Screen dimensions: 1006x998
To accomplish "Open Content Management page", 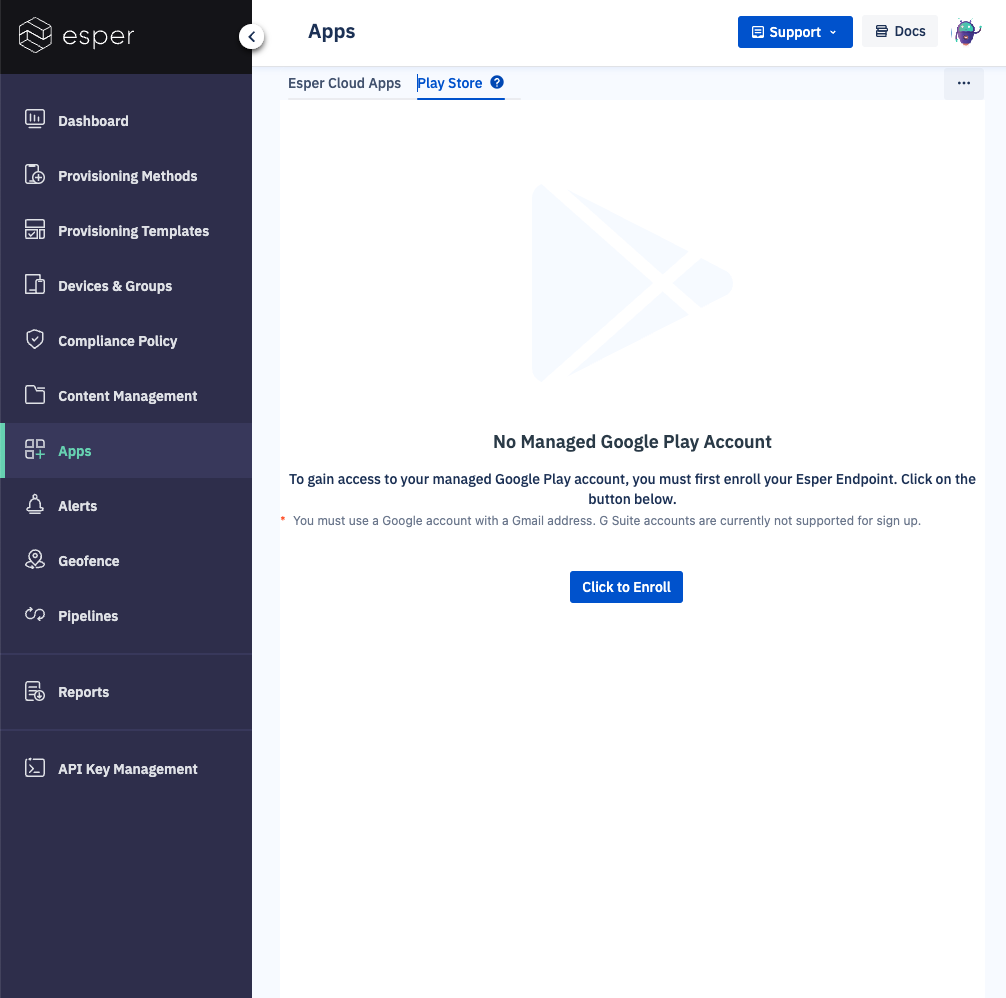I will click(x=126, y=396).
